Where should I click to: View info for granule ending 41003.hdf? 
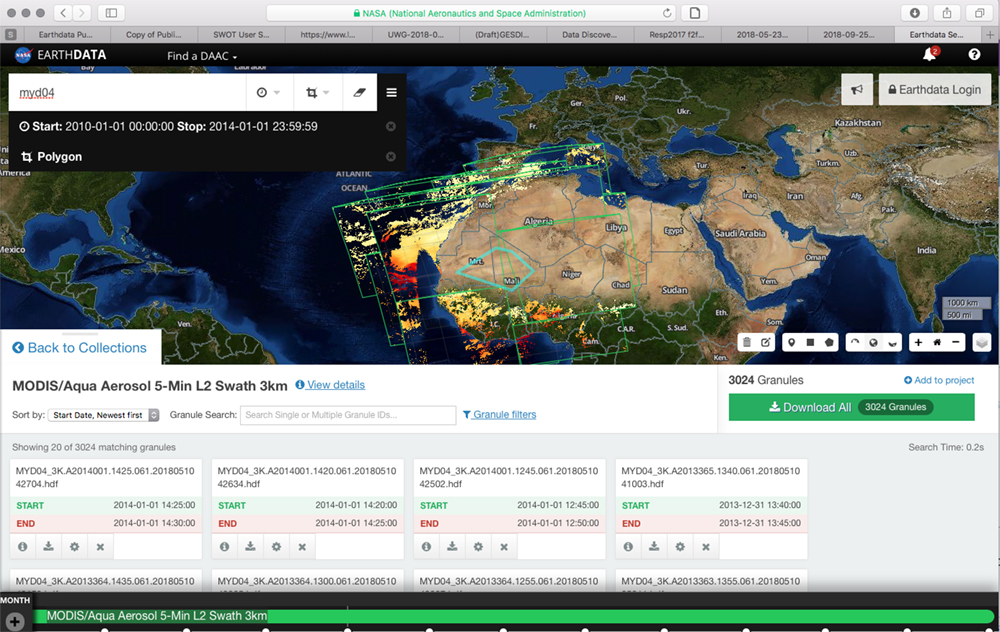[628, 547]
